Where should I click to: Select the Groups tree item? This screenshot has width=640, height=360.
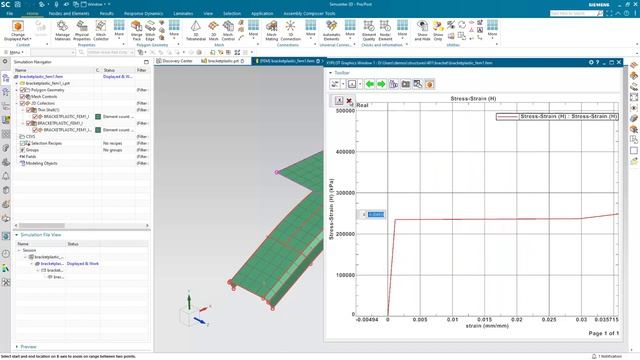[32, 150]
